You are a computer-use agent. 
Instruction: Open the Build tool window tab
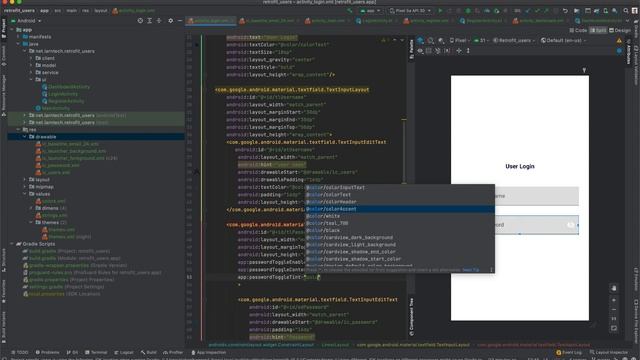tap(149, 352)
